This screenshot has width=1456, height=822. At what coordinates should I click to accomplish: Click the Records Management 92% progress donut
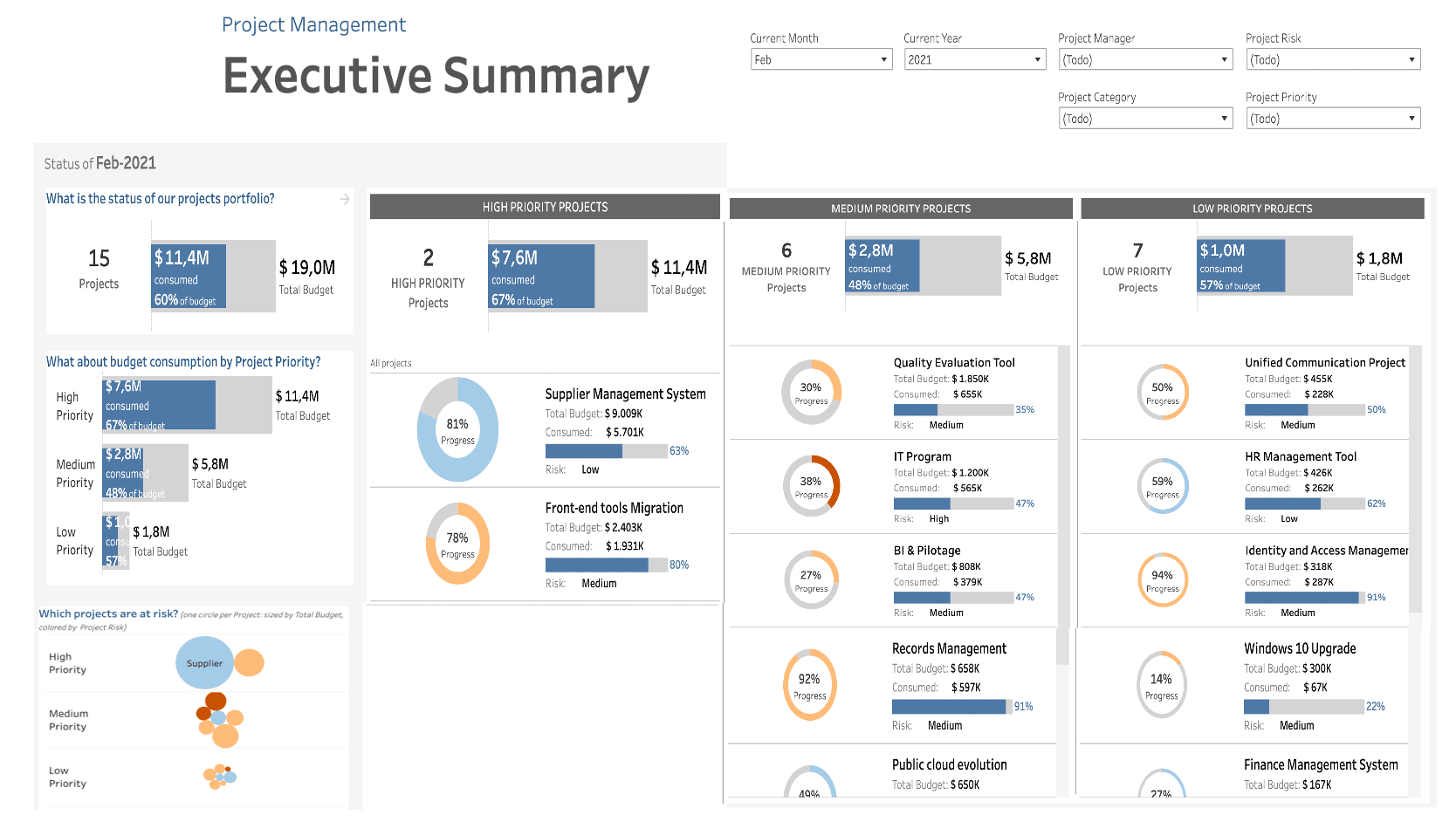pos(810,685)
